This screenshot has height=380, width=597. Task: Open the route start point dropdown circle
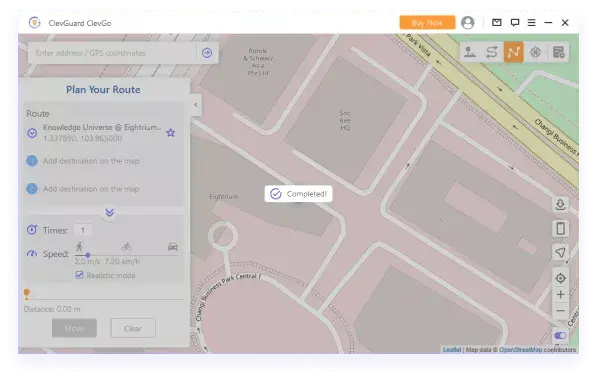(32, 133)
